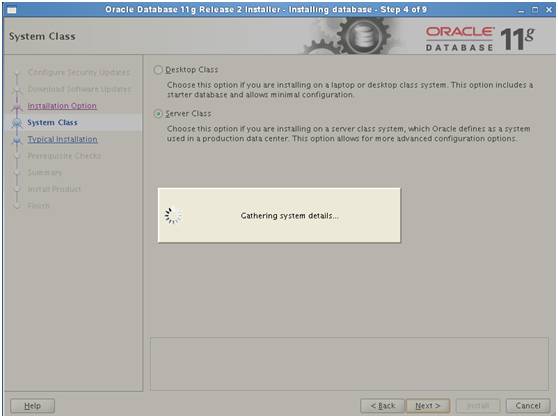Click the System Class page heading
Viewport: 558px width, 418px height.
[x=42, y=36]
